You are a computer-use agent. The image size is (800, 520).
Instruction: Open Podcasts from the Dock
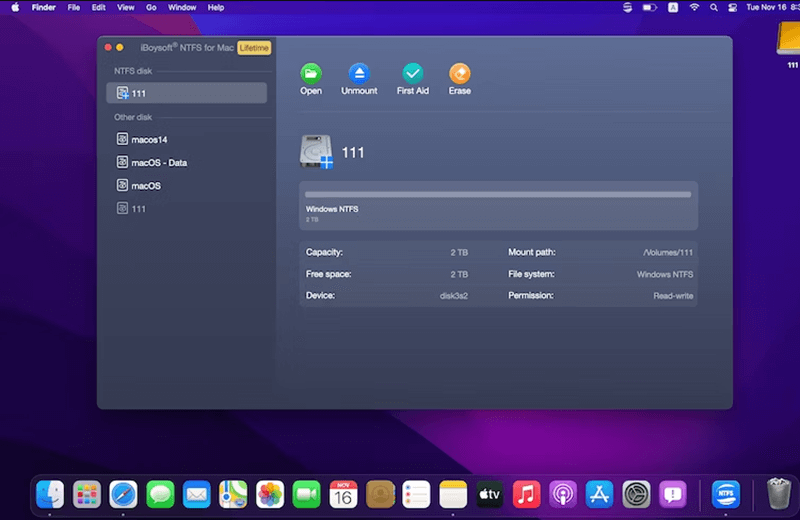coord(563,494)
